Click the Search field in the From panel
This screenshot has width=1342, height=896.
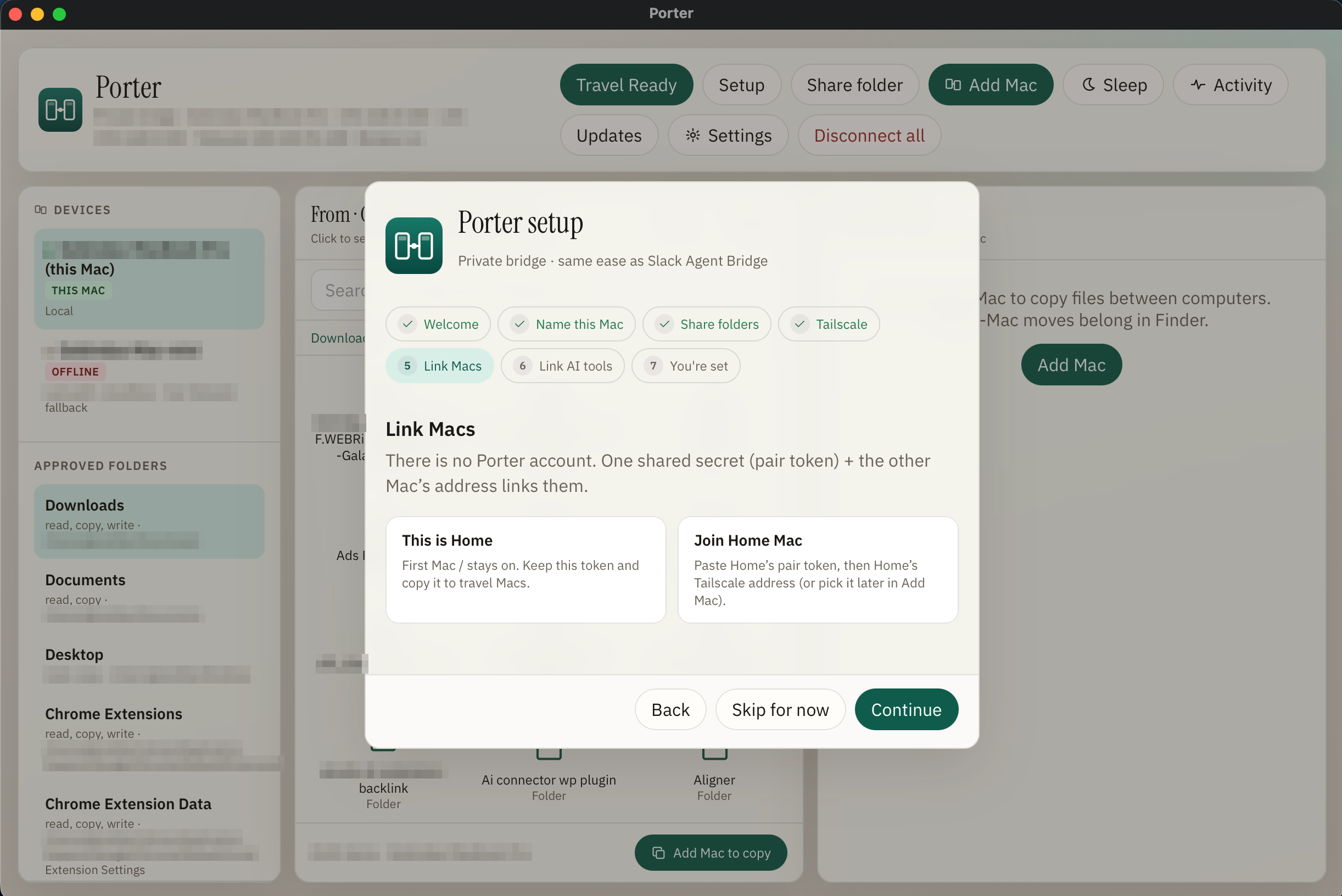coord(338,290)
